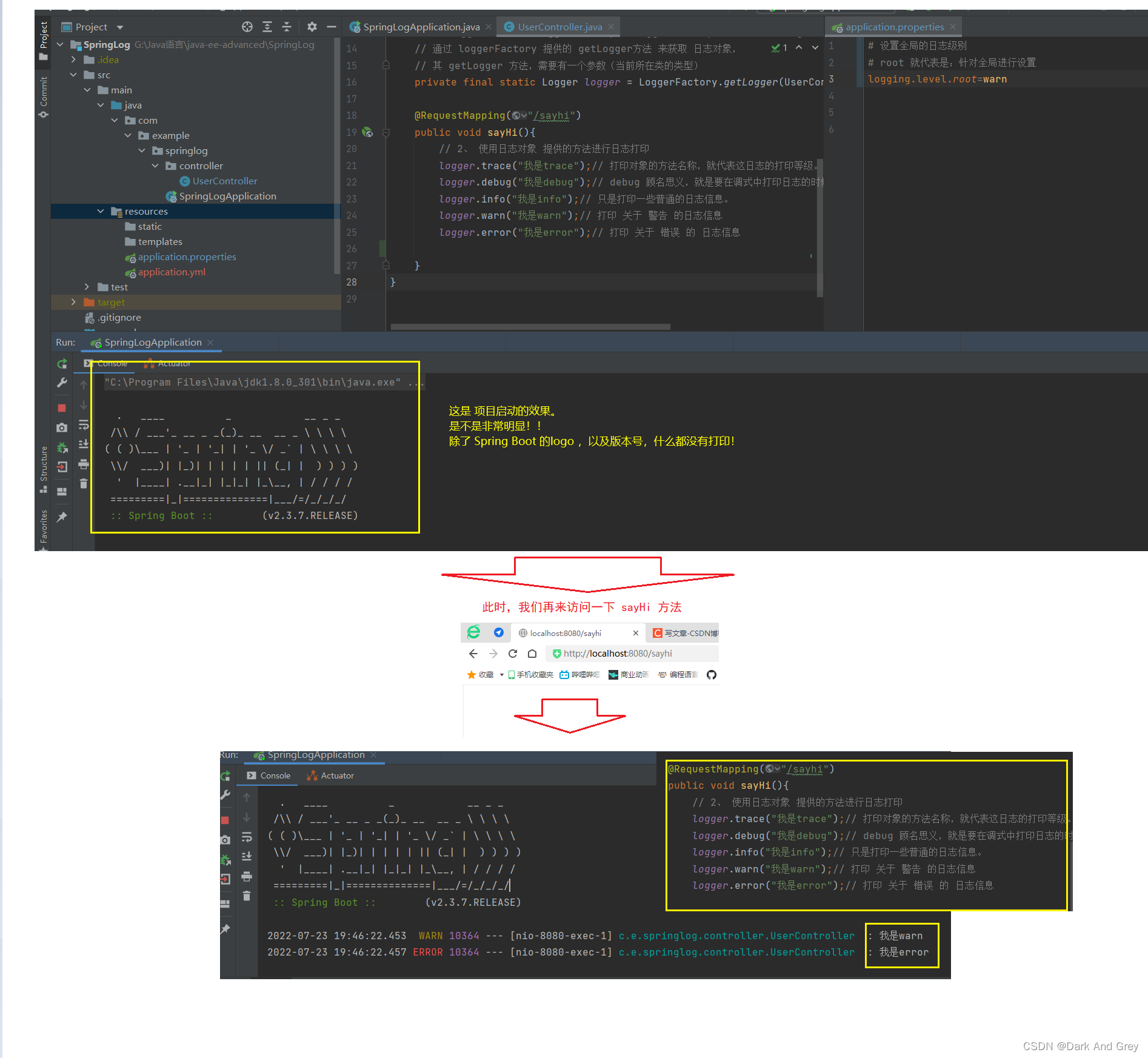The height and width of the screenshot is (1058, 1148).
Task: Stop the app in the bottom Run window
Action: coord(225,820)
